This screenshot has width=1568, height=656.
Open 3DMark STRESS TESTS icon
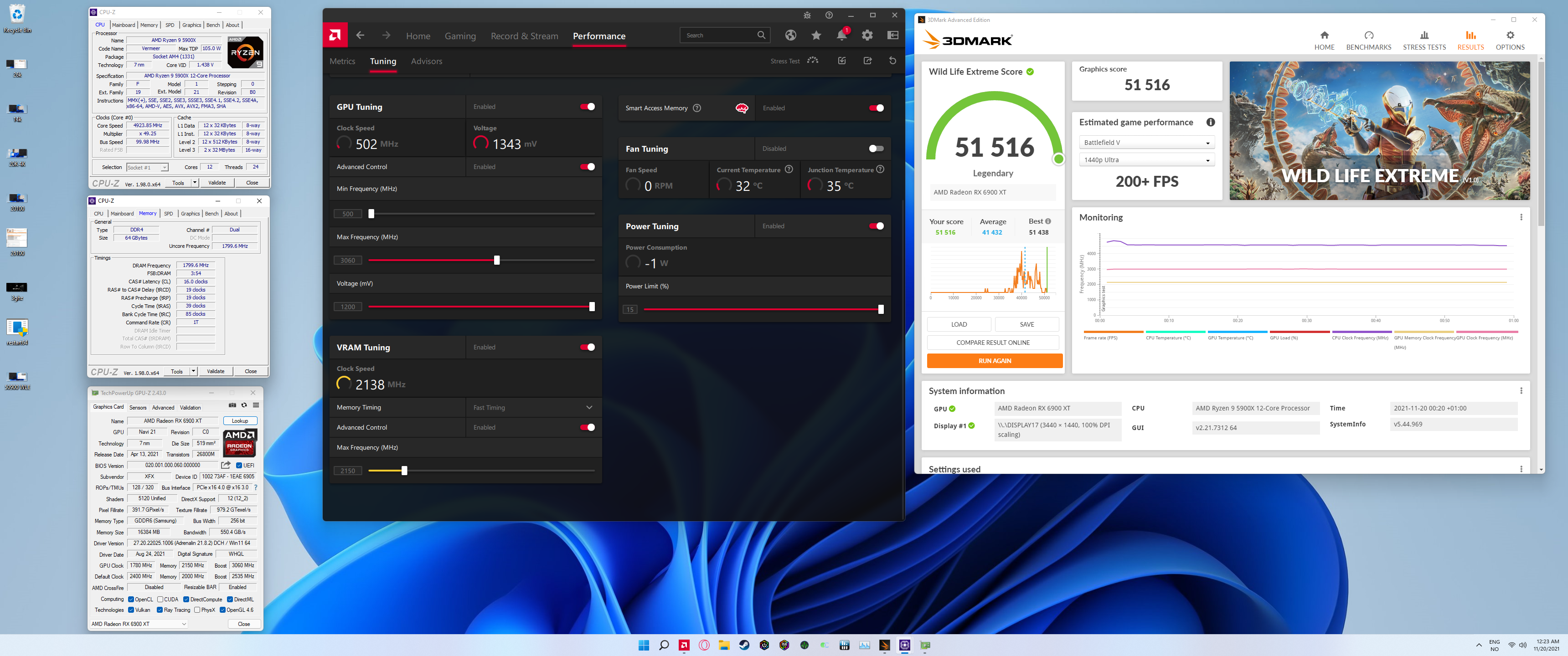pyautogui.click(x=1424, y=40)
